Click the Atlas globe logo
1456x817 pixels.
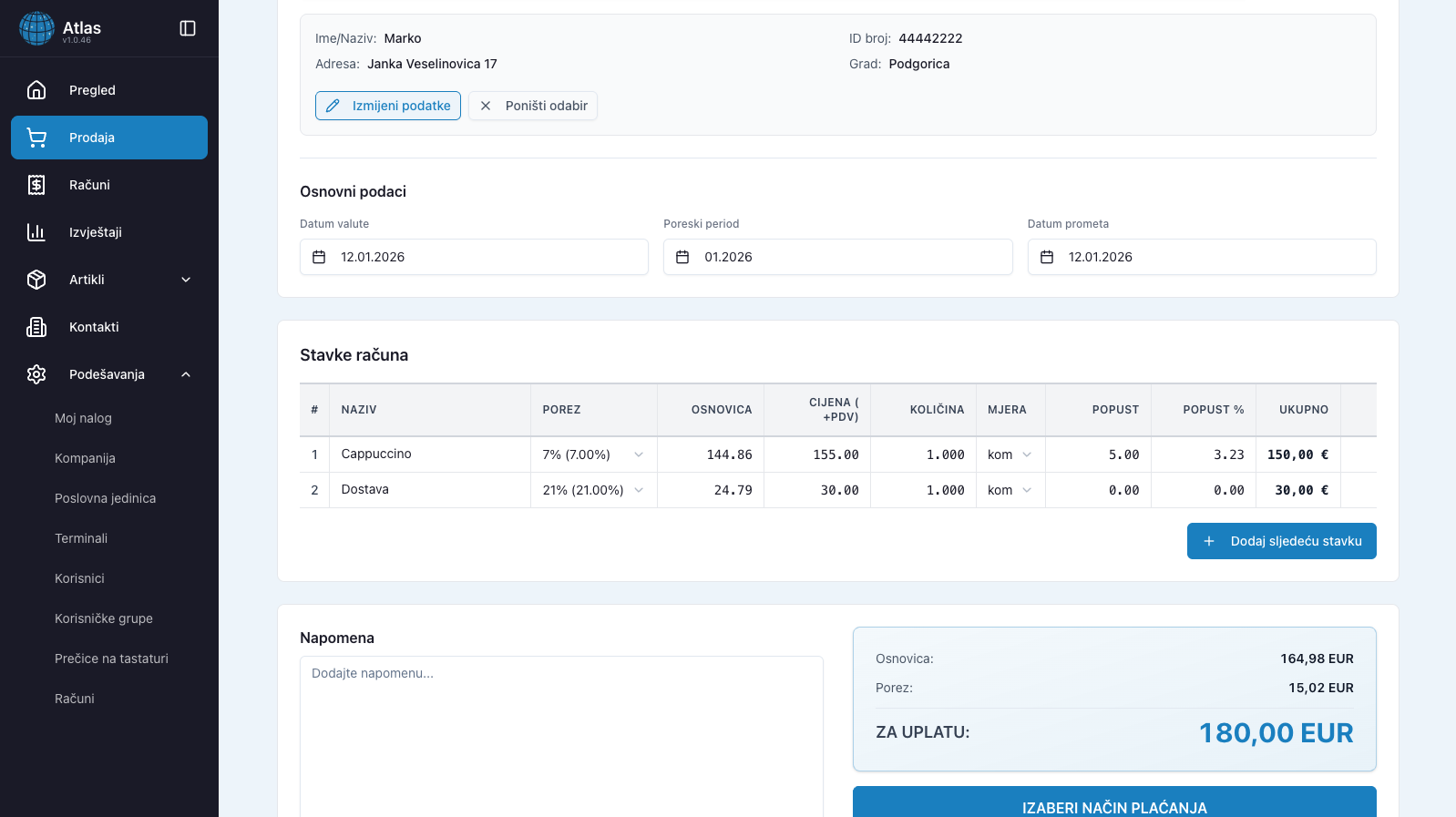tap(36, 28)
